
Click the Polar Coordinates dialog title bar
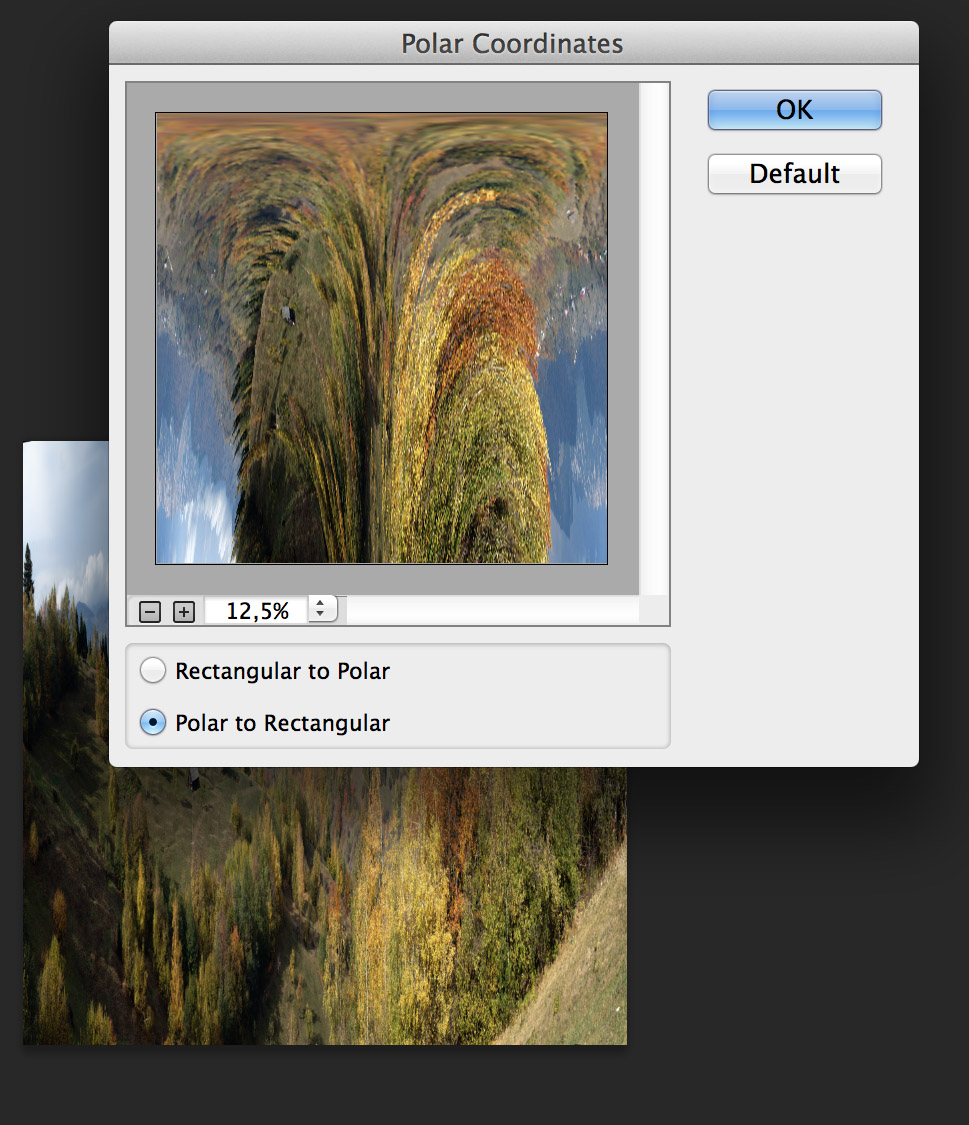tap(512, 44)
